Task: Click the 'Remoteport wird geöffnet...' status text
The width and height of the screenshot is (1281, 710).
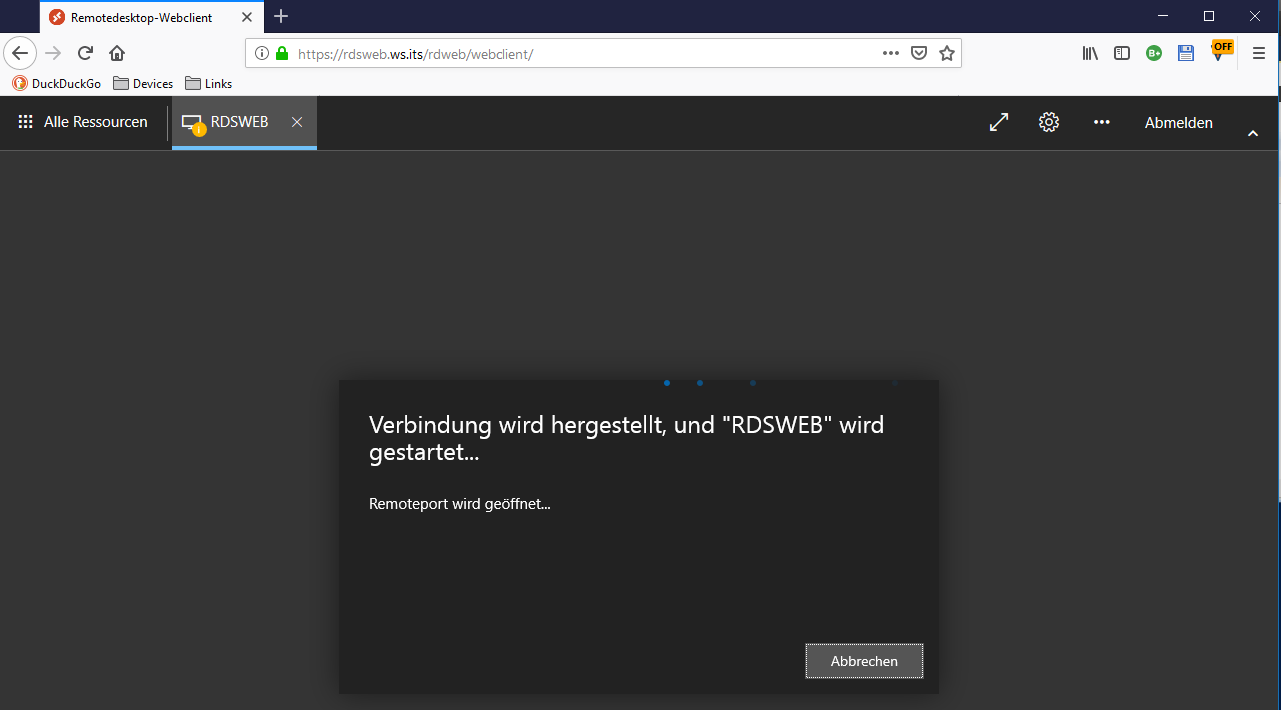Action: 460,504
